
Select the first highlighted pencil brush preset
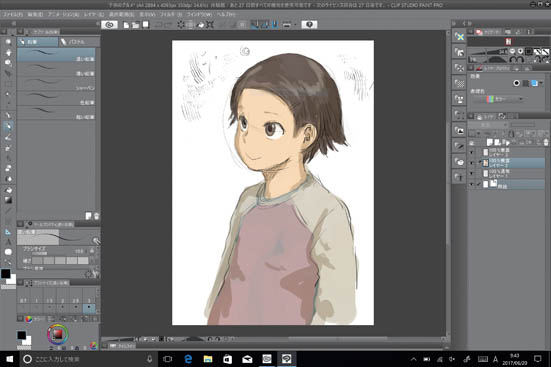56,55
